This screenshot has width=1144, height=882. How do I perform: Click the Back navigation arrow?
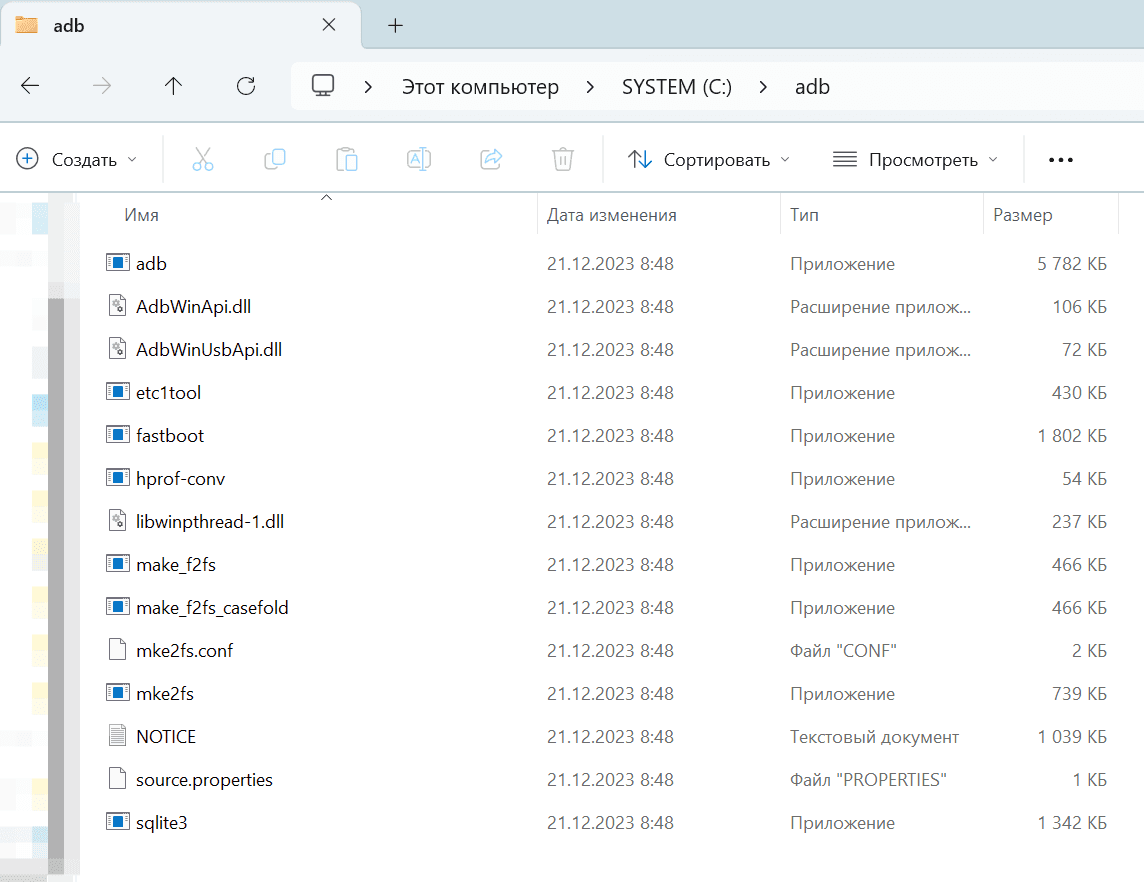click(30, 86)
